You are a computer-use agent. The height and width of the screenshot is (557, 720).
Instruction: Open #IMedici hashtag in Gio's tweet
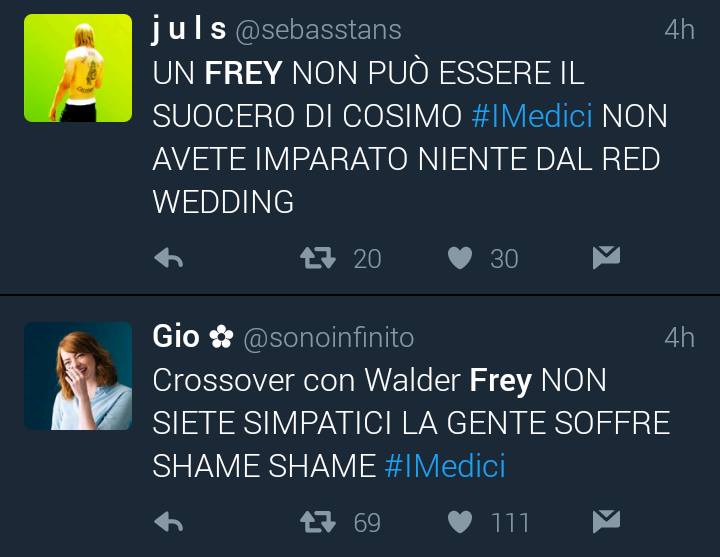pos(445,466)
